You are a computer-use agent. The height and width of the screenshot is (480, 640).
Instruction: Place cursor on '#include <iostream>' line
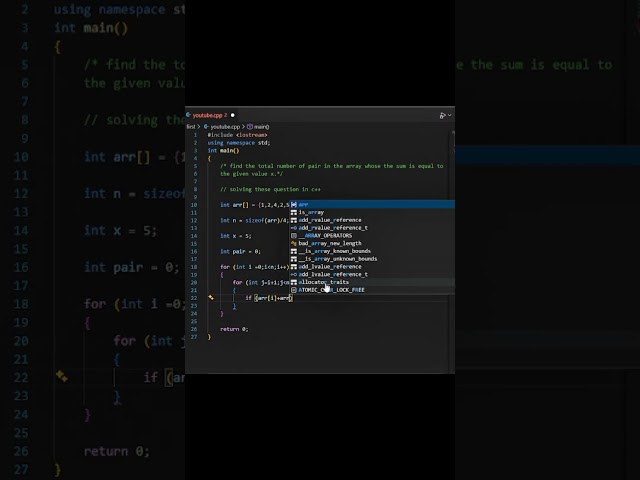coord(237,135)
